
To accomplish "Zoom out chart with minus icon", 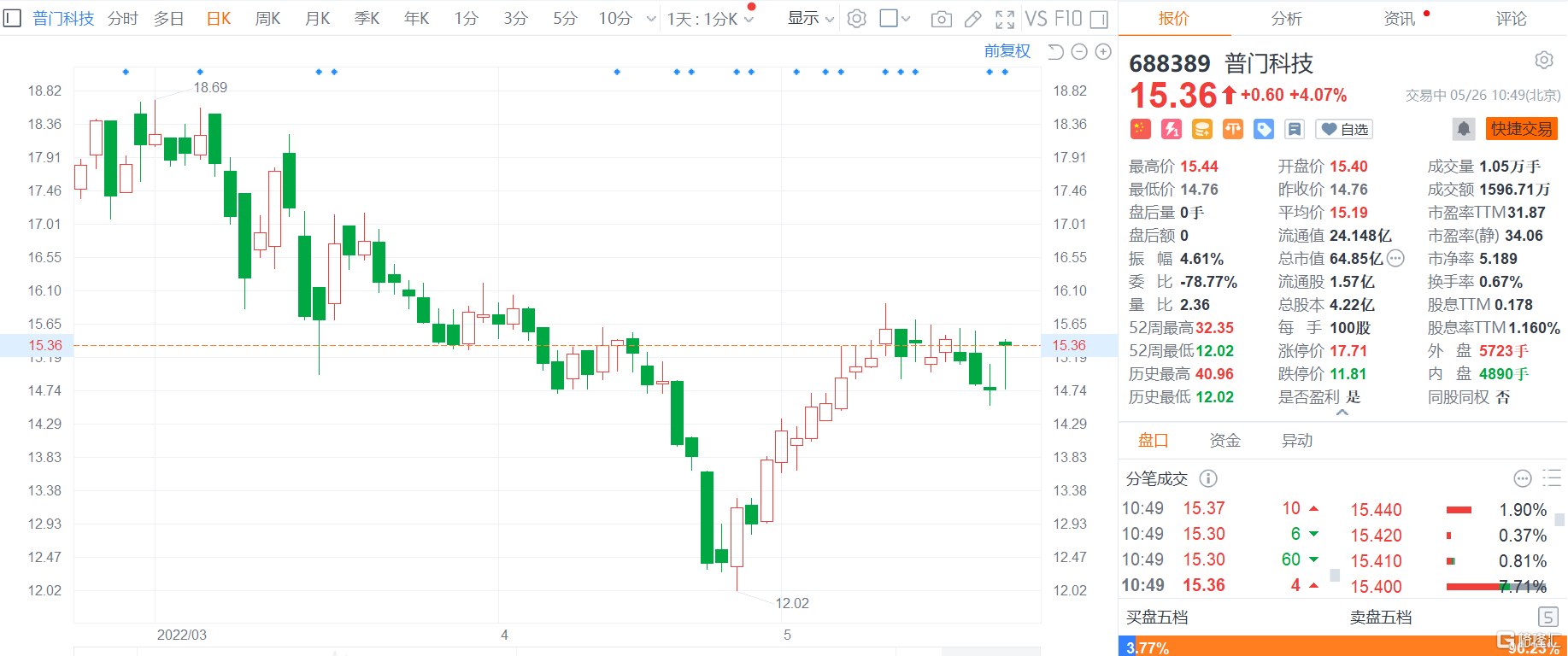I will (x=1079, y=52).
